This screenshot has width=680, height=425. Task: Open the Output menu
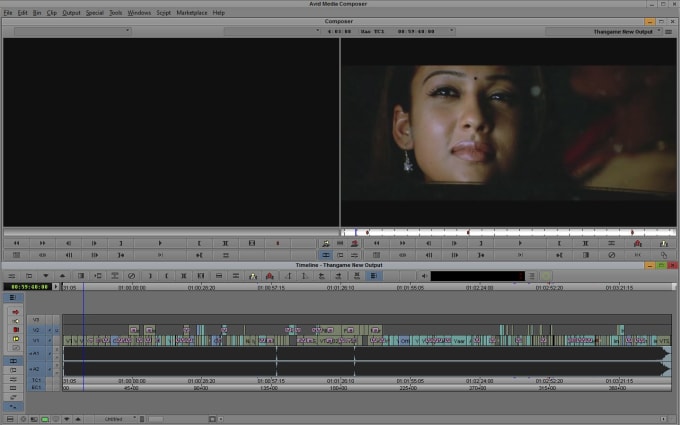click(71, 13)
